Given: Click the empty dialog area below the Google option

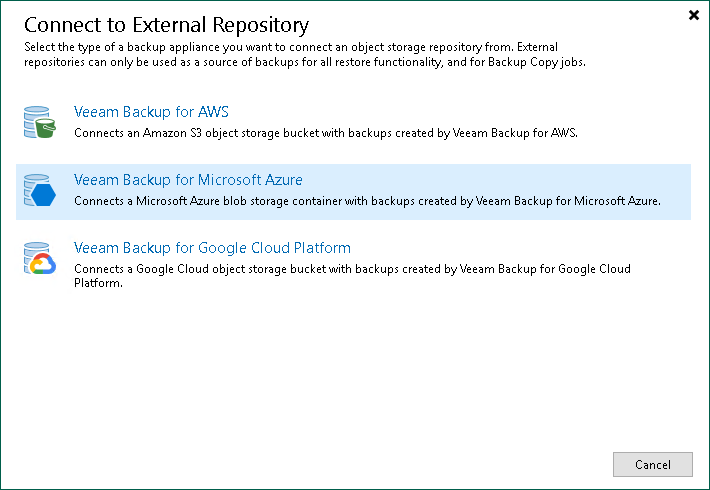Looking at the screenshot, I should tap(350, 370).
